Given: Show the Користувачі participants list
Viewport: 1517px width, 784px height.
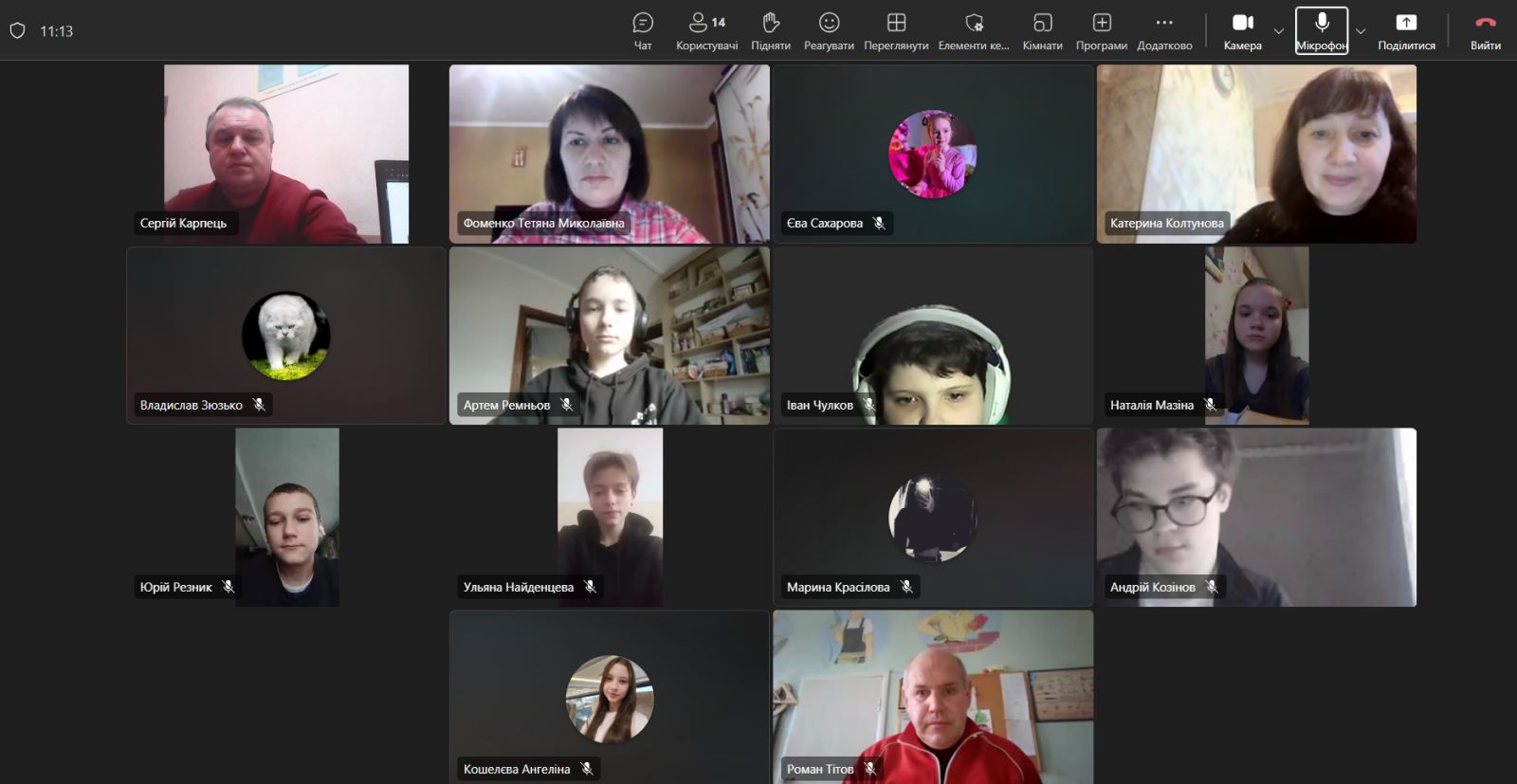Looking at the screenshot, I should (x=706, y=30).
